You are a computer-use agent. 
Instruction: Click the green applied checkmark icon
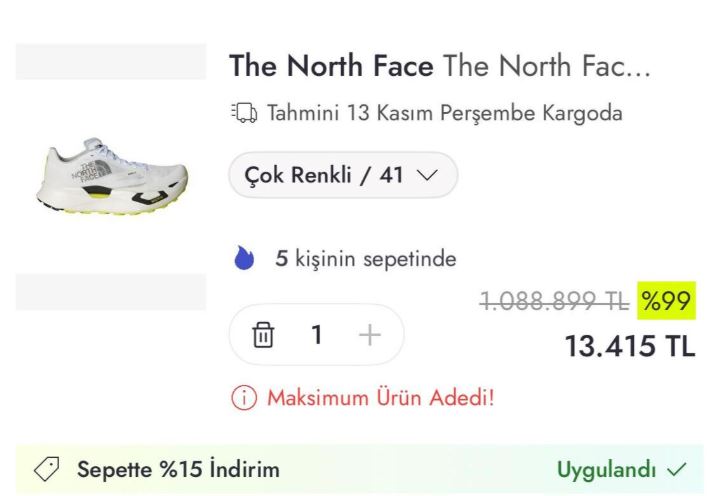677,469
